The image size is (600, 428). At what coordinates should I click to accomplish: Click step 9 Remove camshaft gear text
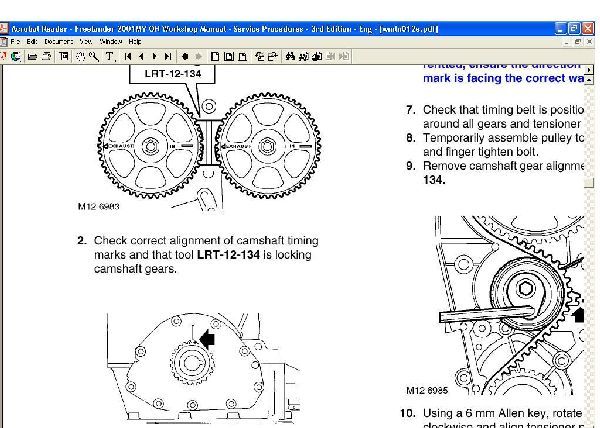503,173
